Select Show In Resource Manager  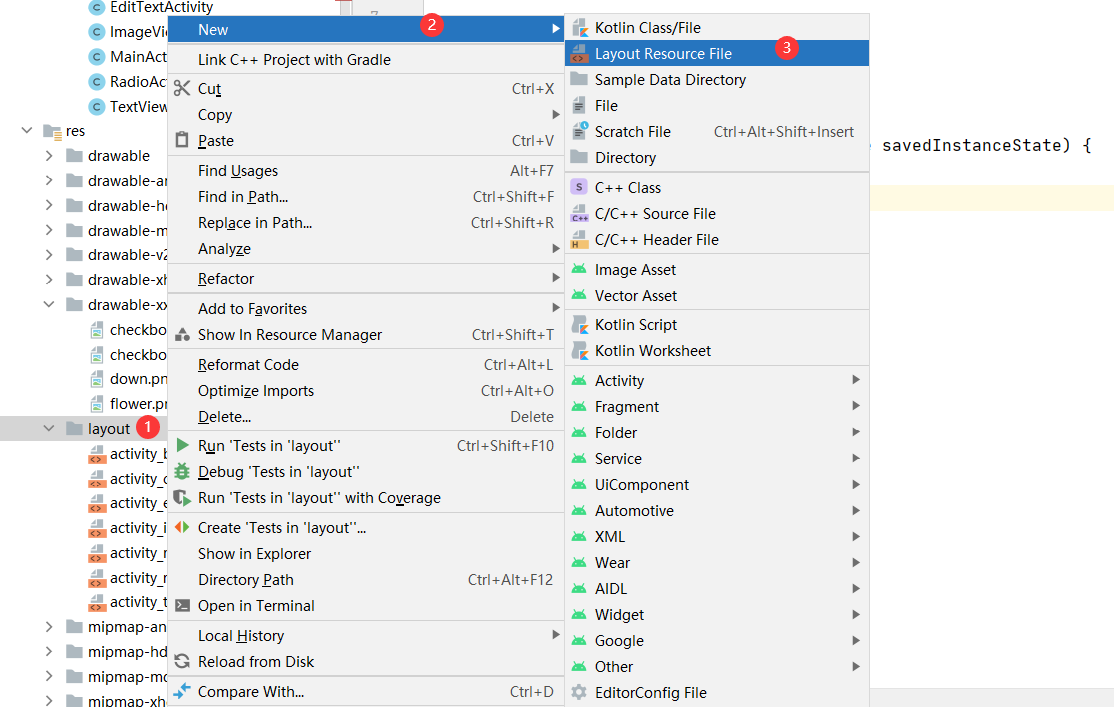[x=290, y=335]
